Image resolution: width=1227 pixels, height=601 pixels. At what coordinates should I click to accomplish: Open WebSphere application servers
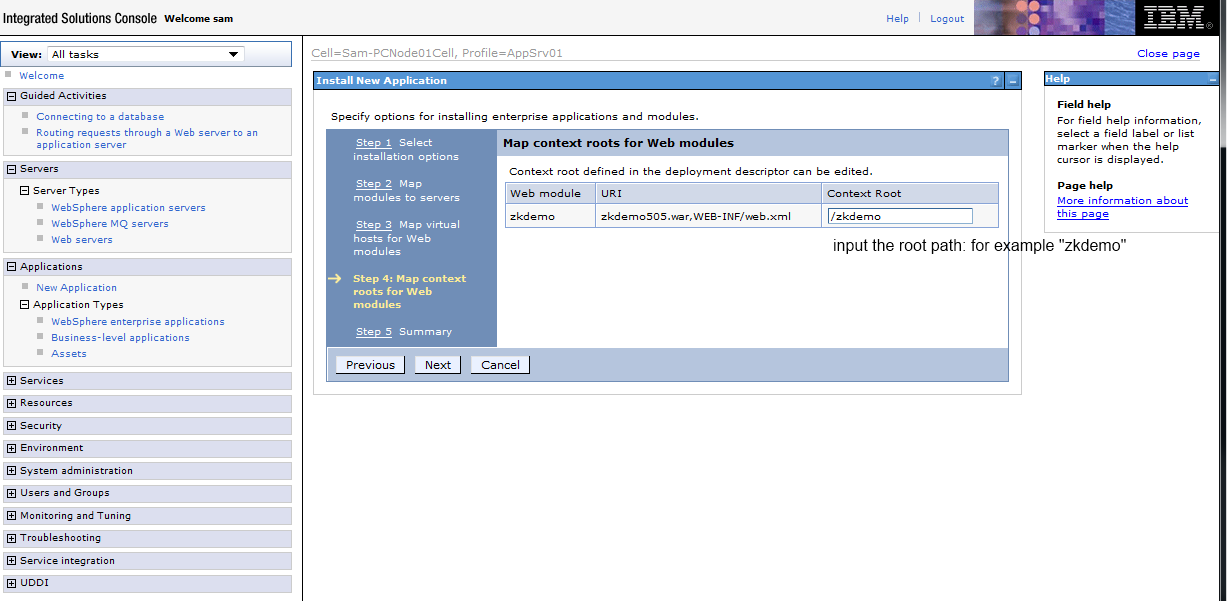128,208
